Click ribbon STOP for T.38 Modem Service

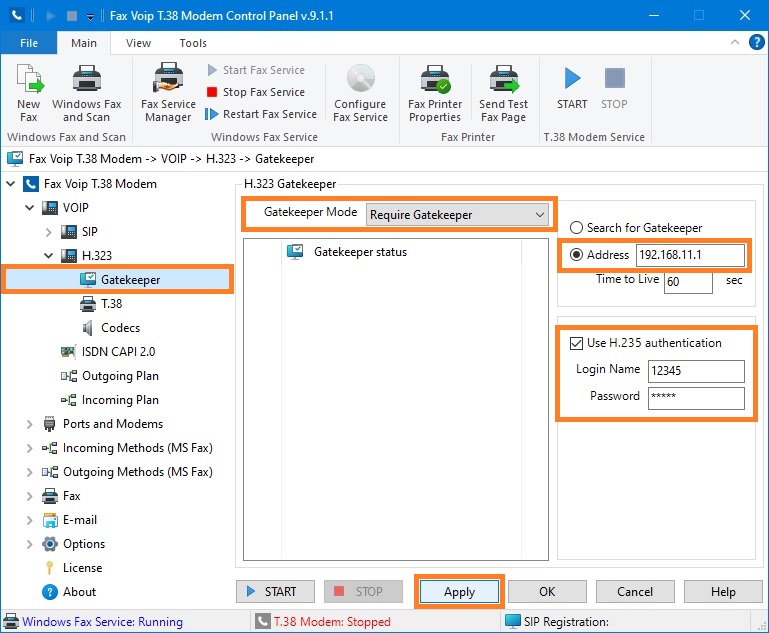click(614, 88)
